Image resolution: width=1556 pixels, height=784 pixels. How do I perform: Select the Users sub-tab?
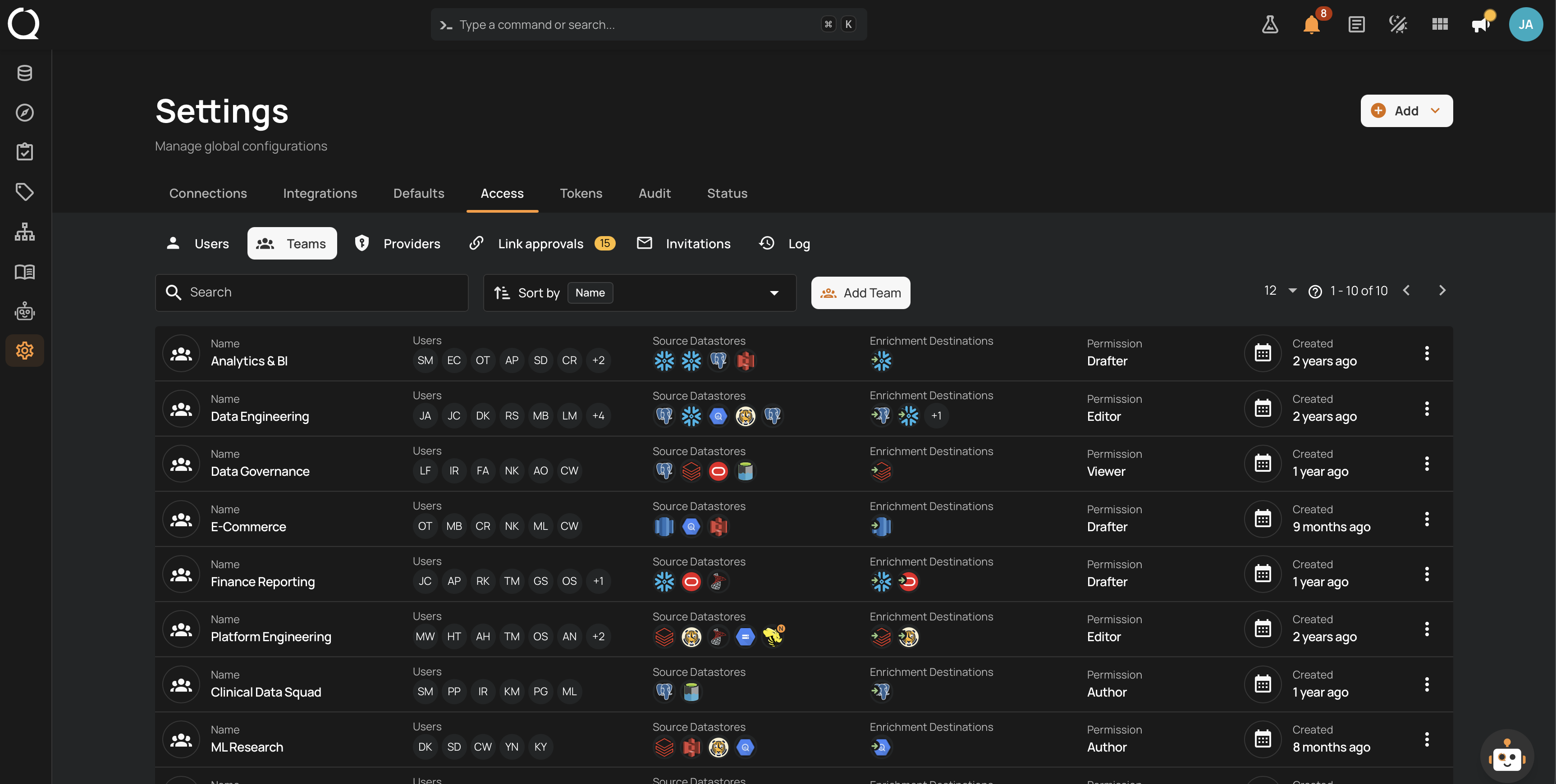pos(197,243)
